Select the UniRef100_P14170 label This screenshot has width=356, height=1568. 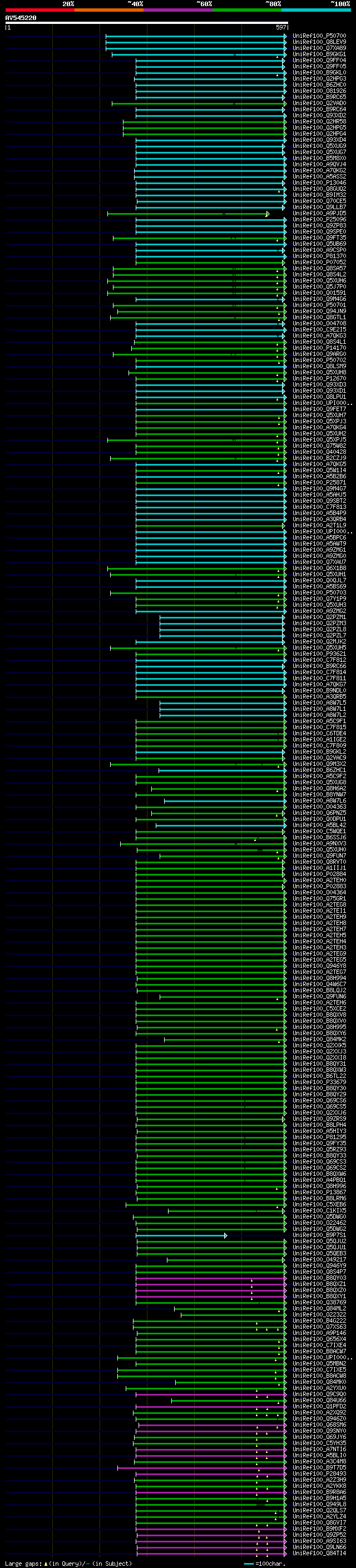click(319, 348)
